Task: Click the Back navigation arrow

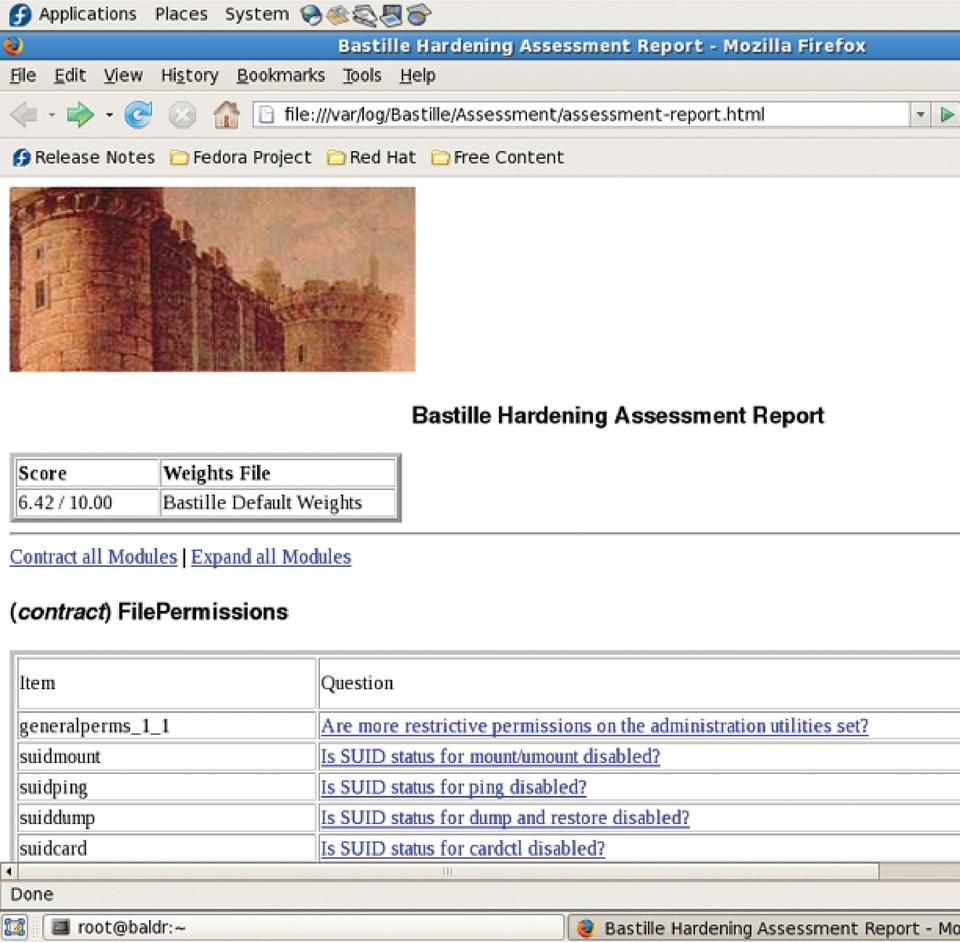Action: [24, 115]
